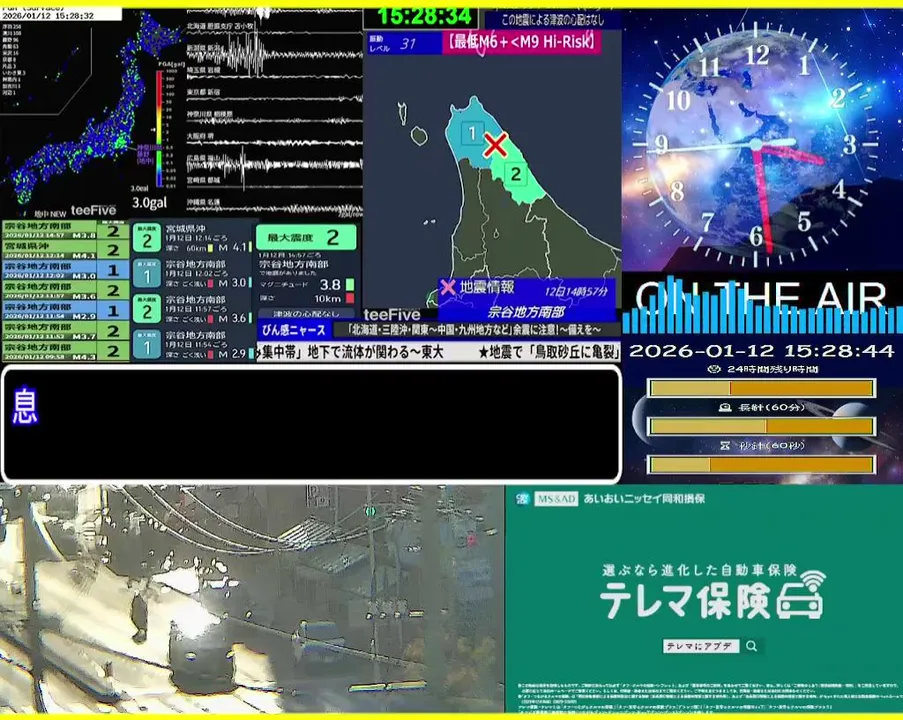Click the 長針(60分) progress bar
903x720 pixels.
[x=762, y=426]
